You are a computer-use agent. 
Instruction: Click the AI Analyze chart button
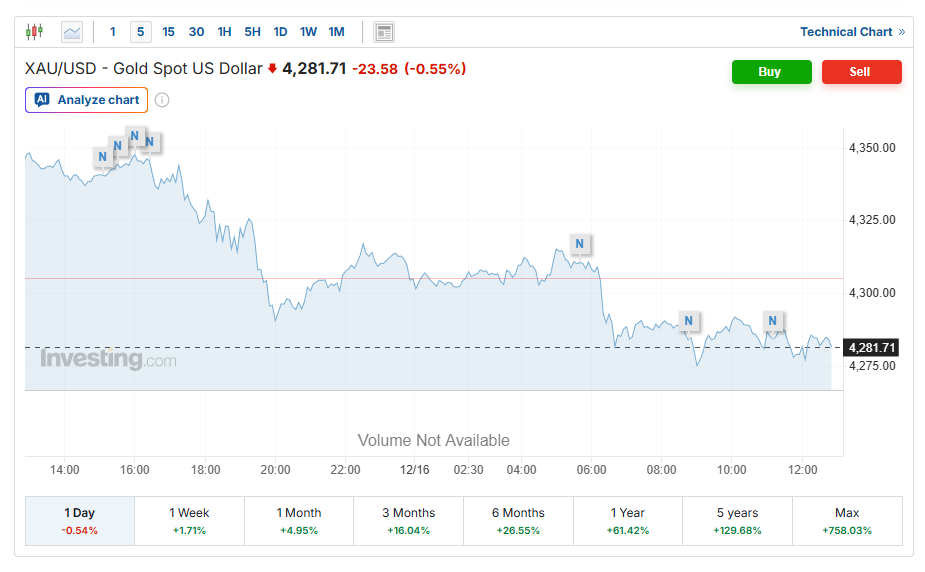(87, 100)
